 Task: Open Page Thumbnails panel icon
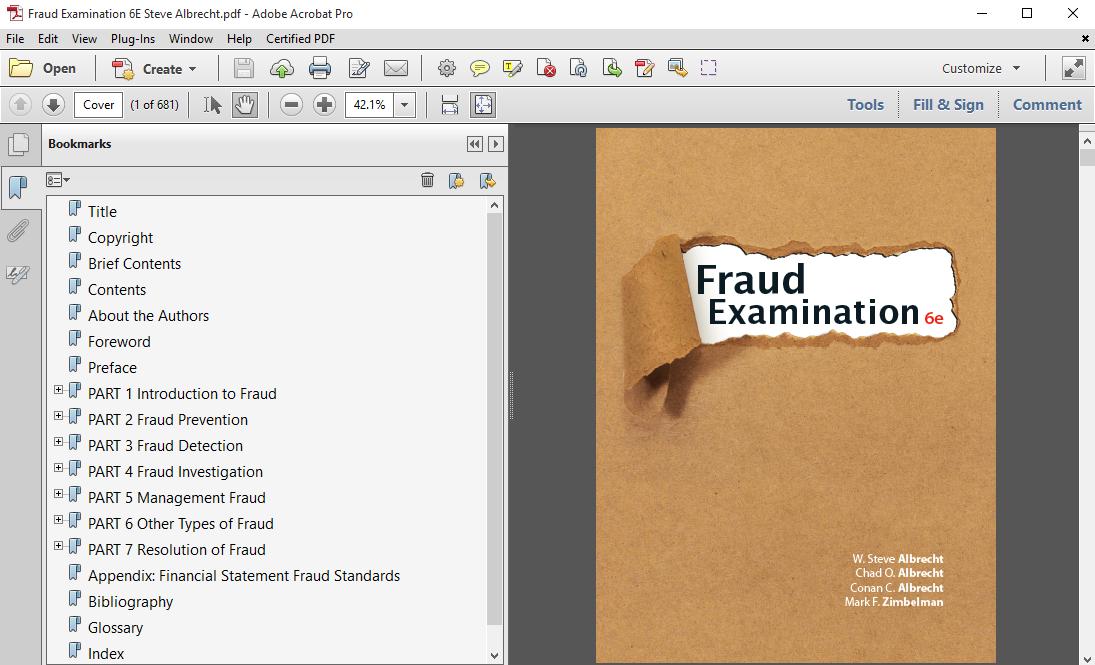[x=19, y=145]
